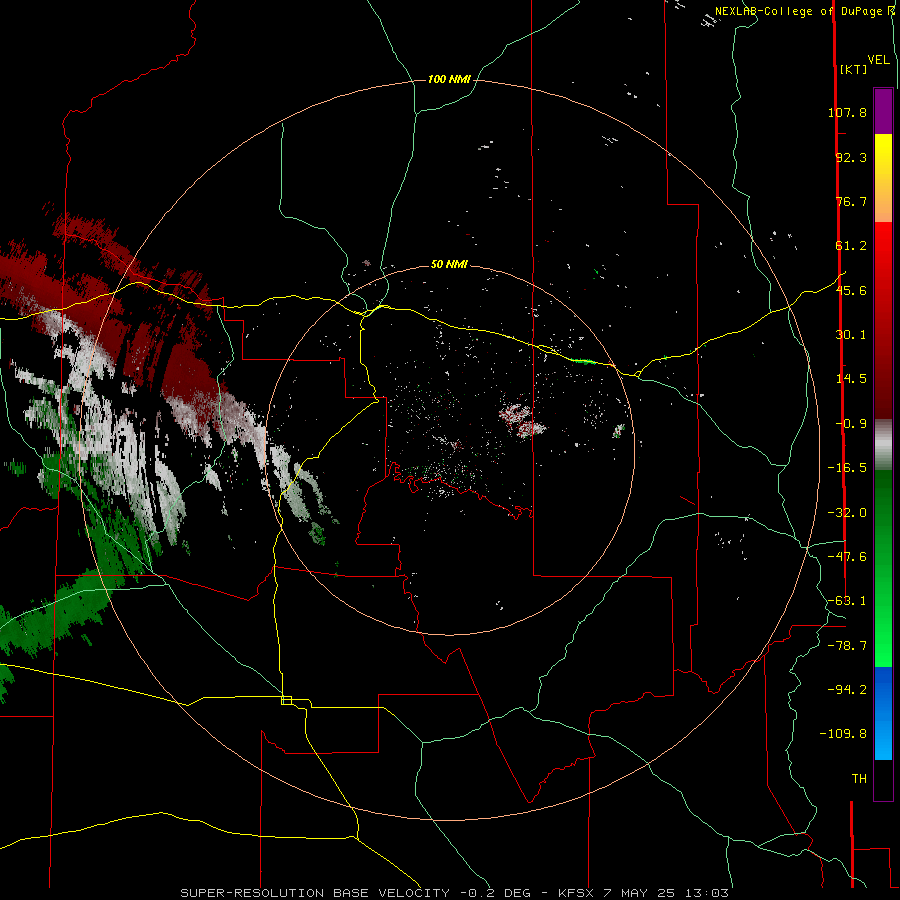
Task: Select the 45.6 legend value
Action: tap(851, 290)
